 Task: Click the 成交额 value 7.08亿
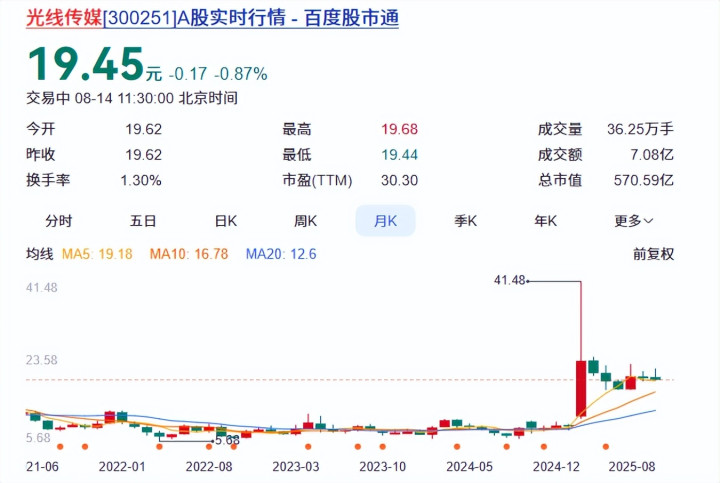[x=652, y=155]
